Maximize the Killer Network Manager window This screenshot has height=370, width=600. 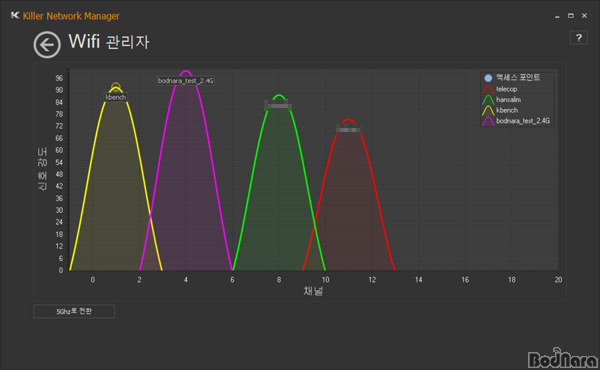pyautogui.click(x=571, y=16)
